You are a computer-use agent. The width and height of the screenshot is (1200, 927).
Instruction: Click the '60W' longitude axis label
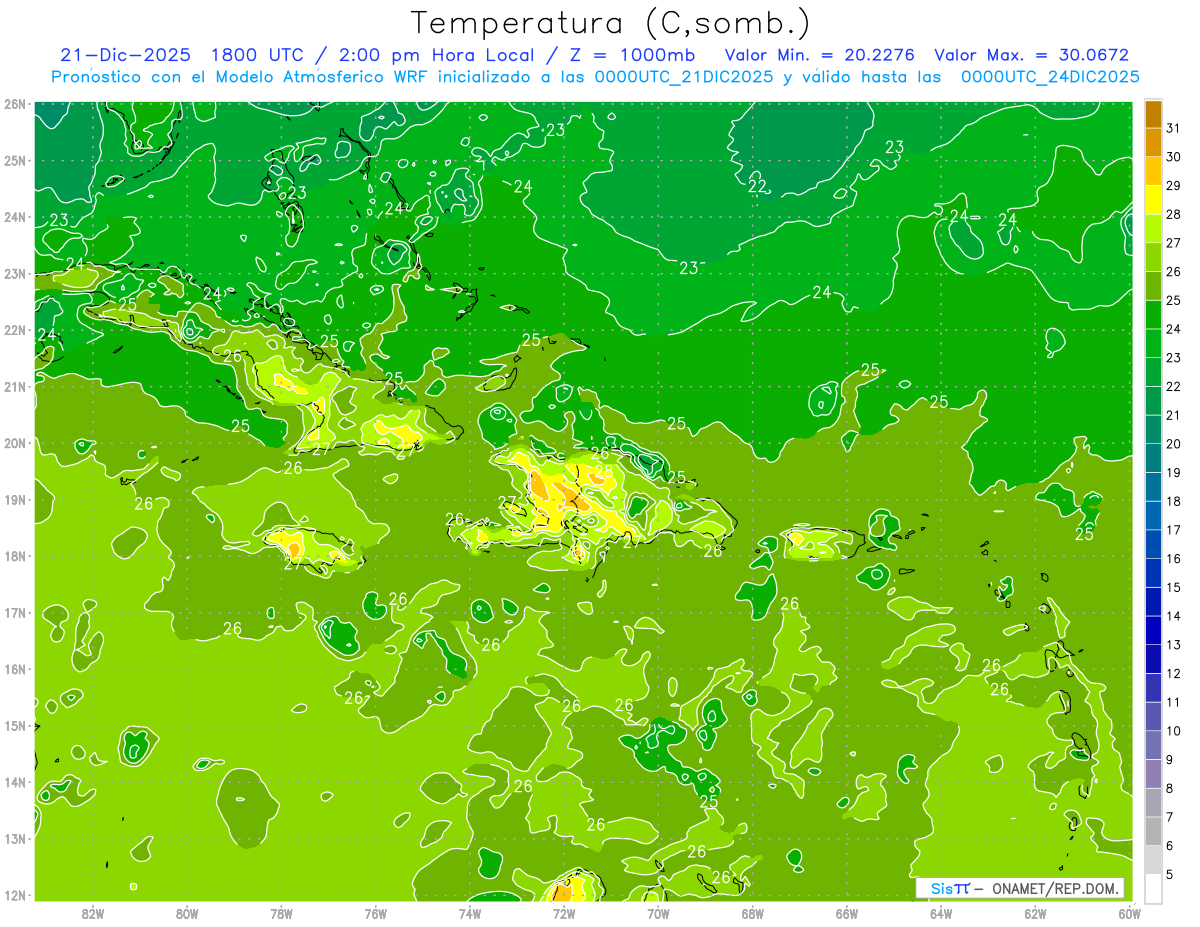pyautogui.click(x=1129, y=913)
